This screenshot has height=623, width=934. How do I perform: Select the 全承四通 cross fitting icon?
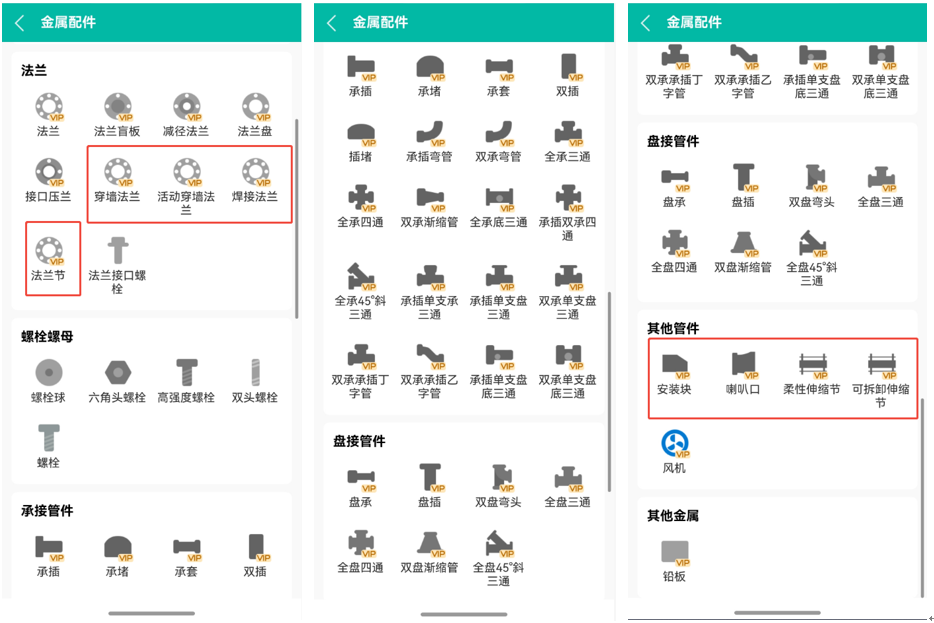(x=360, y=199)
